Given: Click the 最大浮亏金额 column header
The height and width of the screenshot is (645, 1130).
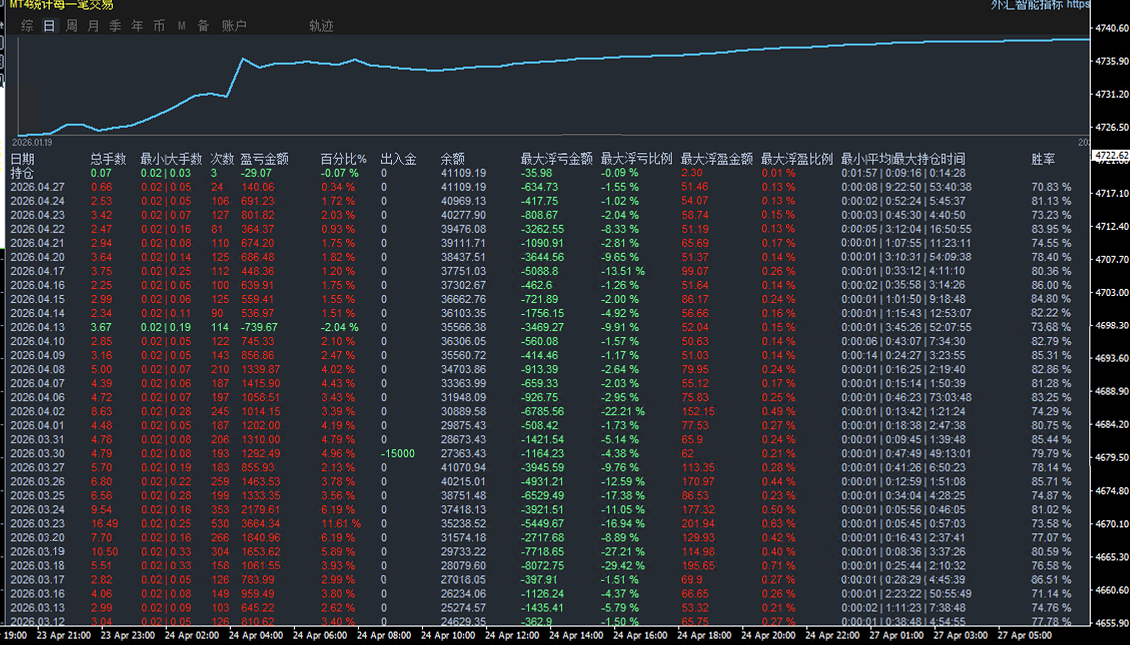Looking at the screenshot, I should 556,159.
